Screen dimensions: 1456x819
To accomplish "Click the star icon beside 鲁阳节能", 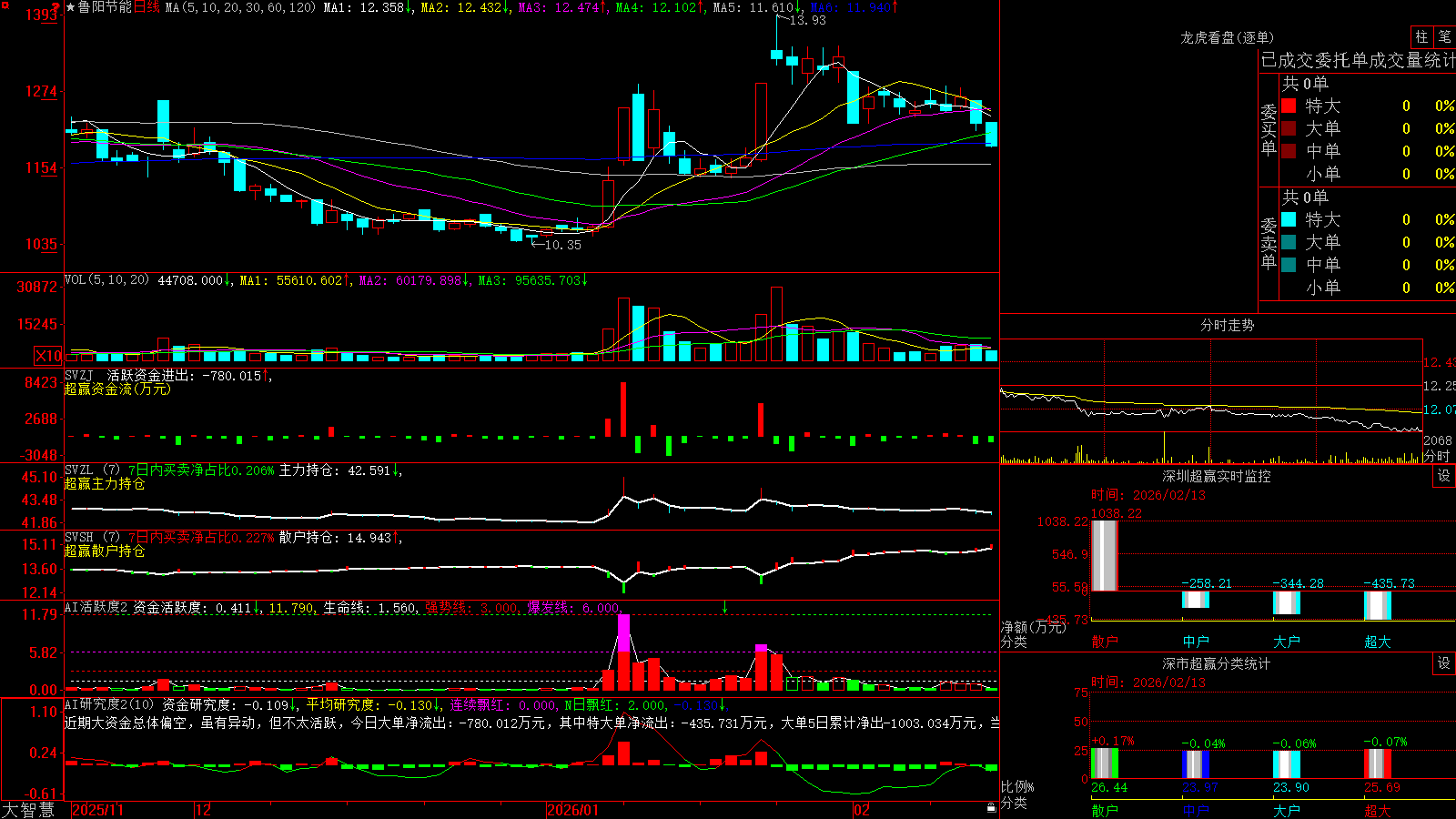I will point(71,7).
